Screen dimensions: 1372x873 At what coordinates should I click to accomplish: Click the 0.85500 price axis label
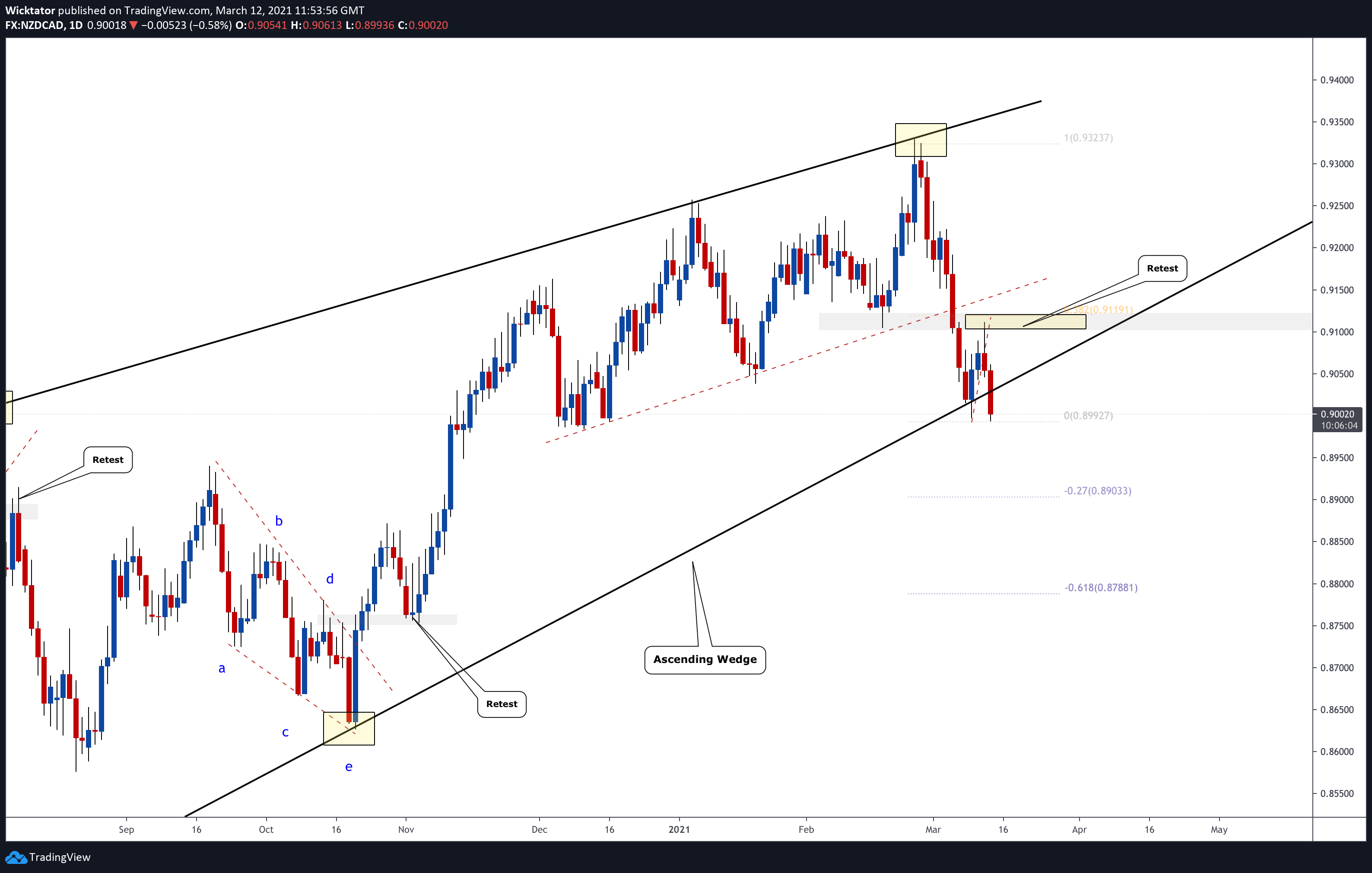click(x=1337, y=793)
